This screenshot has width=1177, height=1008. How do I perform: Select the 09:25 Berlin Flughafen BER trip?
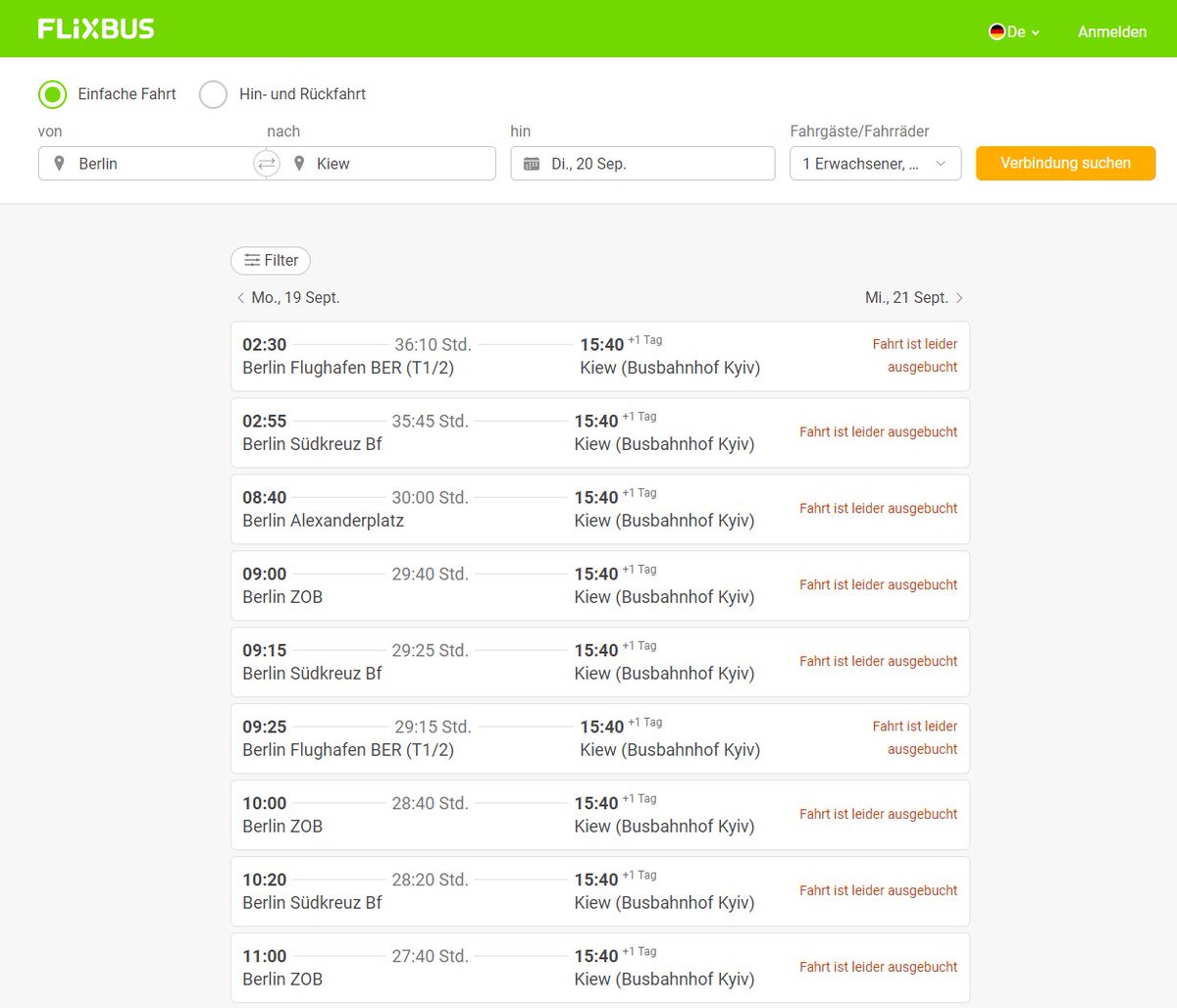tap(600, 738)
